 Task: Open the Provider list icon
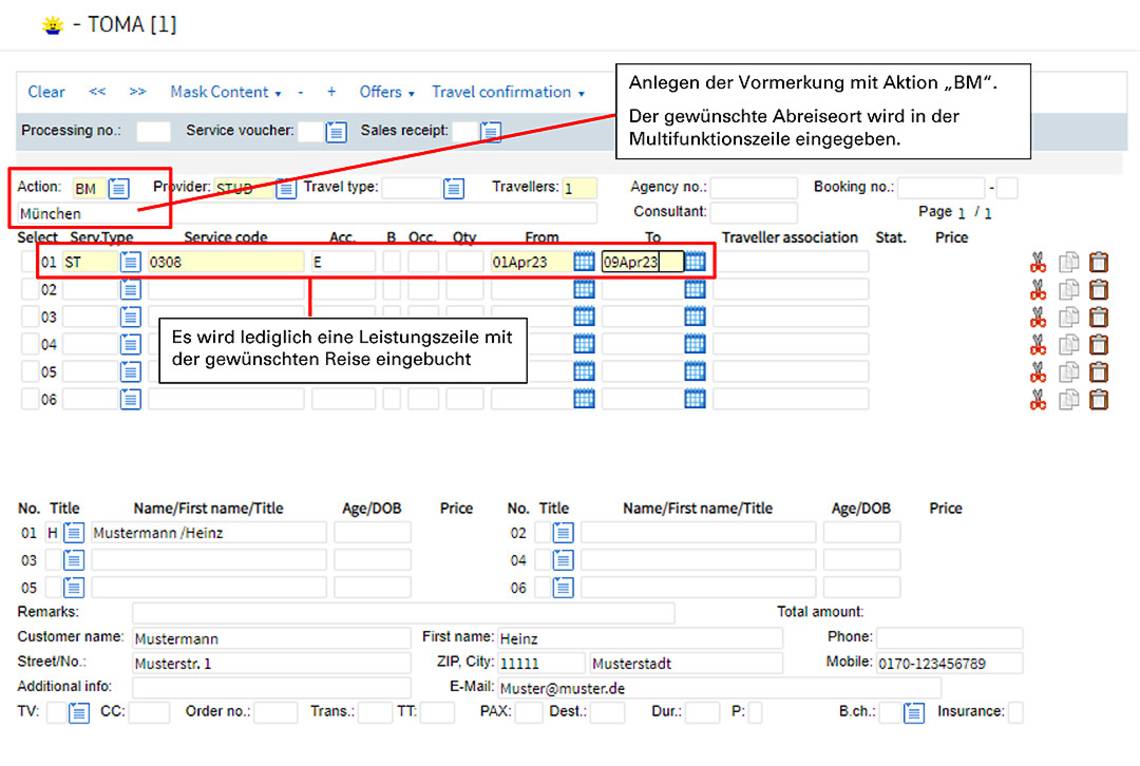click(286, 188)
